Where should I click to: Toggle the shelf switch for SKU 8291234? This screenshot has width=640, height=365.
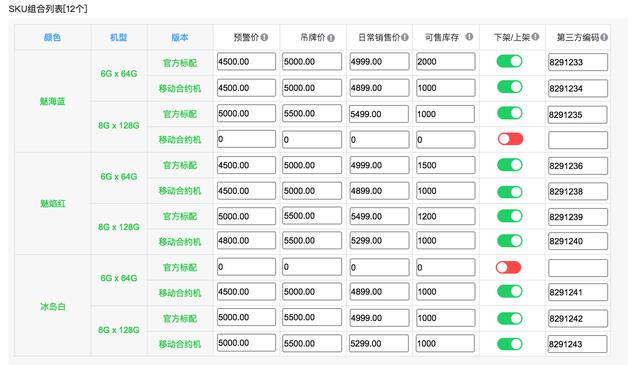(x=509, y=87)
